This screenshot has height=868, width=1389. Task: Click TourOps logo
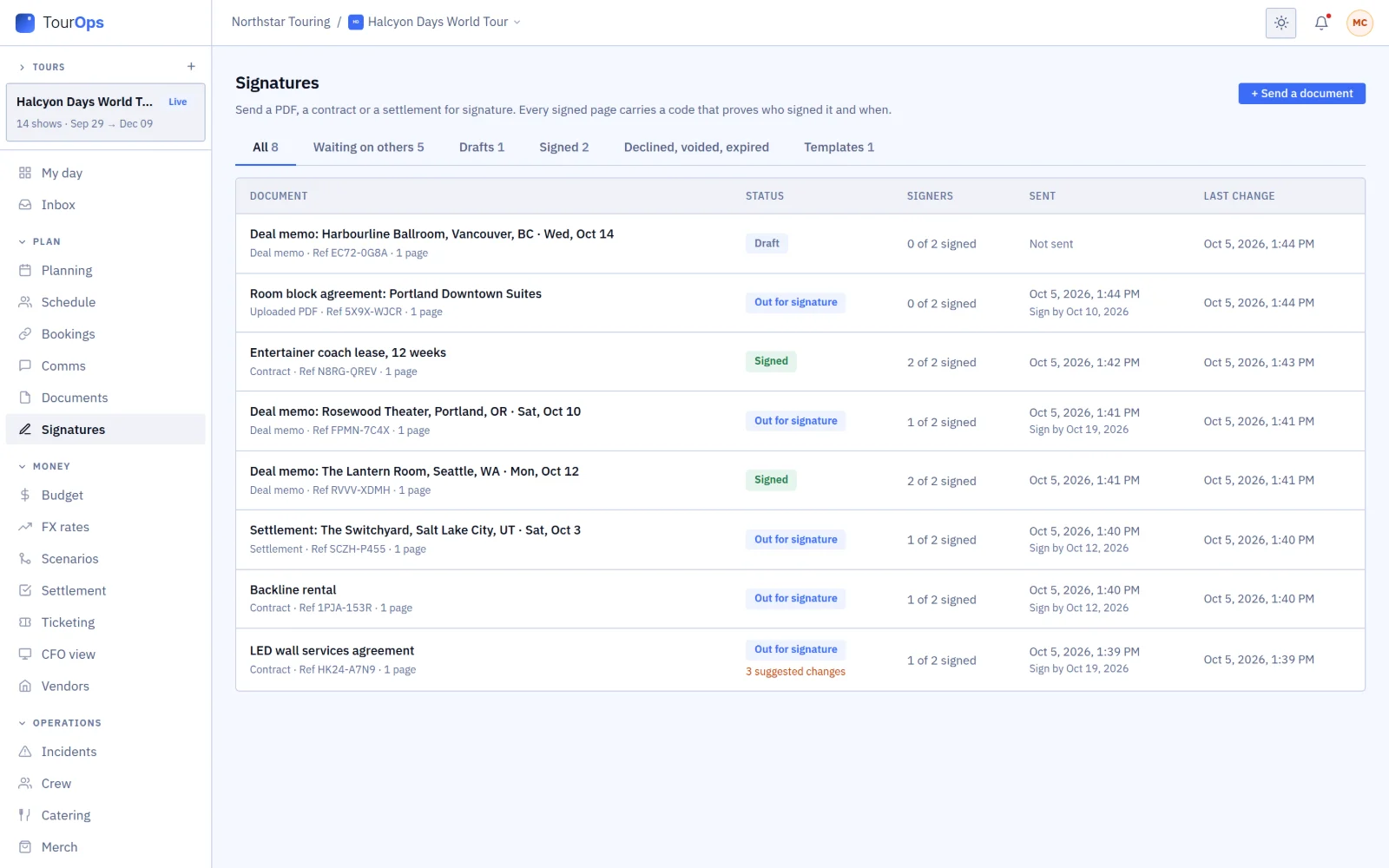pyautogui.click(x=60, y=23)
